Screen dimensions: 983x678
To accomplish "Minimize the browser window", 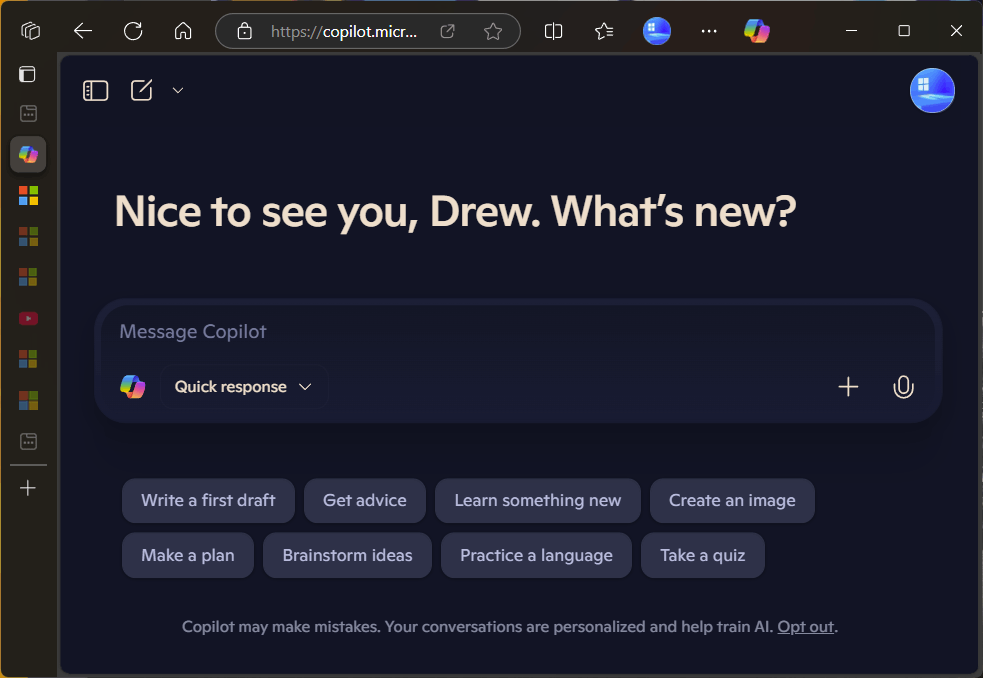I will pyautogui.click(x=851, y=31).
